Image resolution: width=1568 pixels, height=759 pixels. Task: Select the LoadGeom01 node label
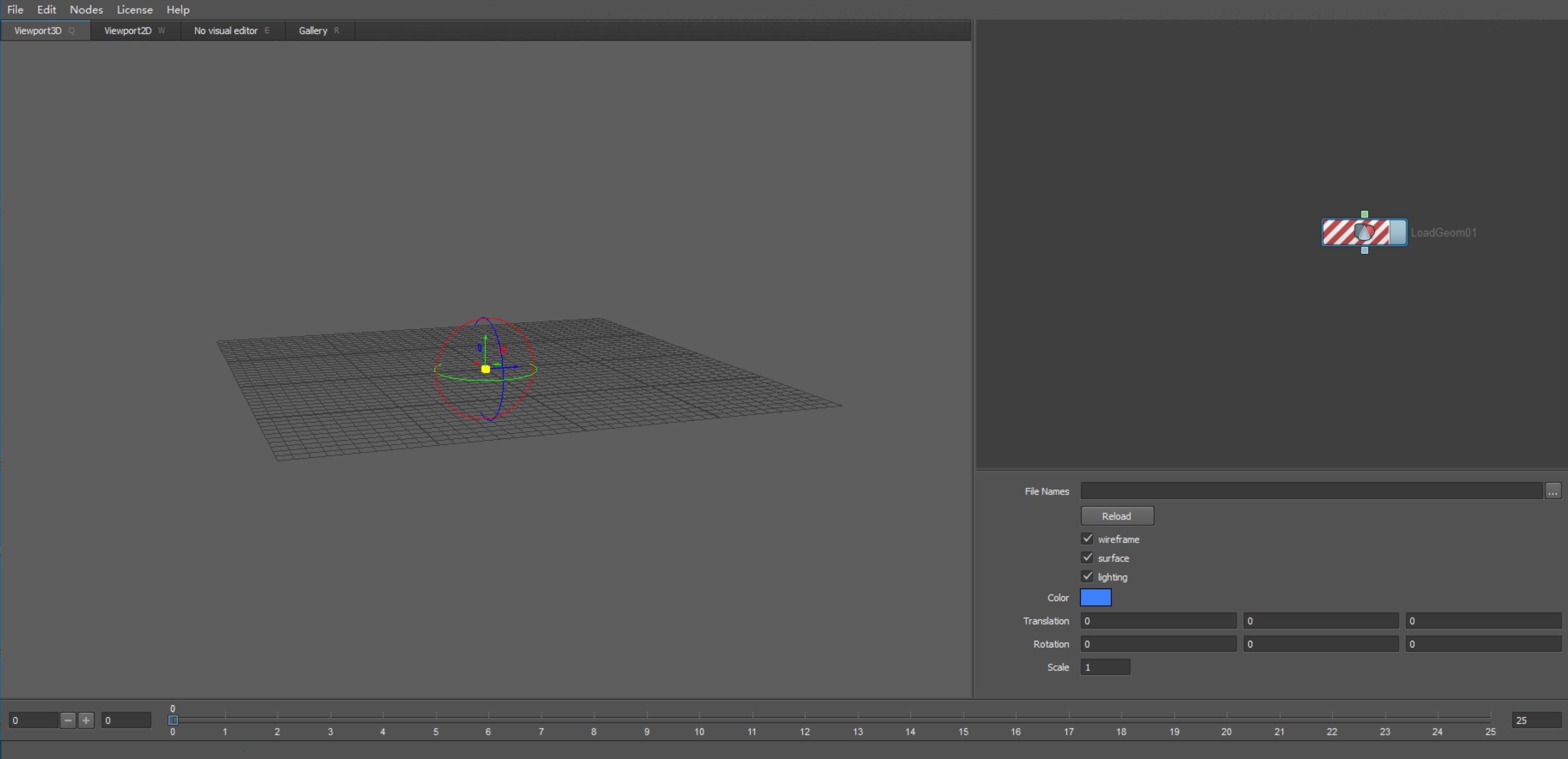click(x=1444, y=232)
